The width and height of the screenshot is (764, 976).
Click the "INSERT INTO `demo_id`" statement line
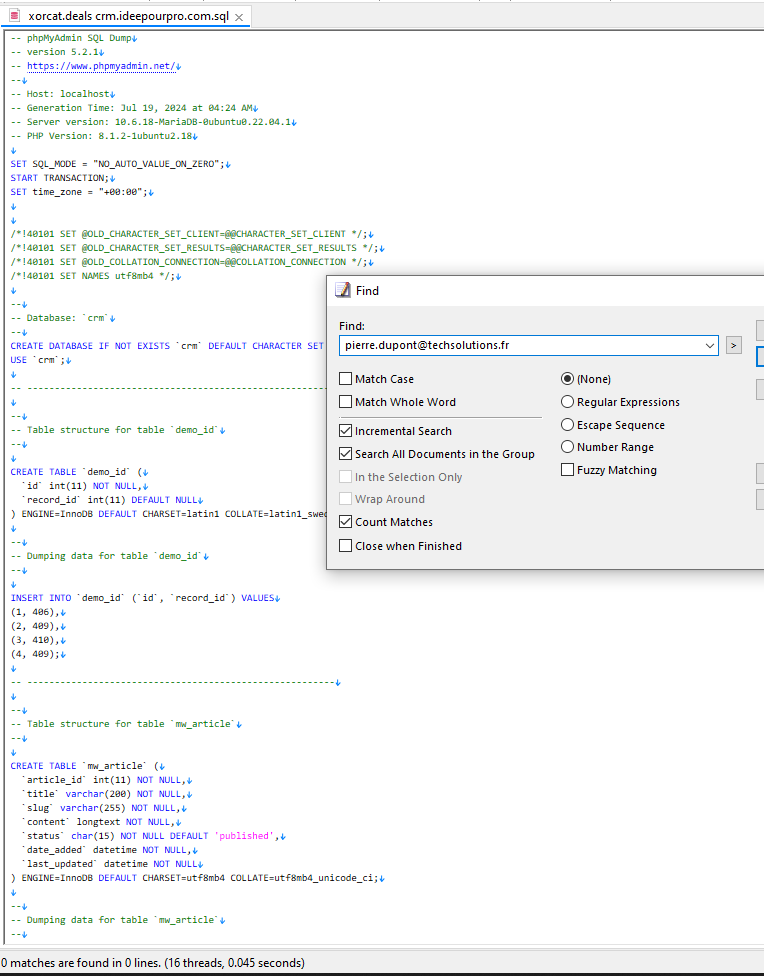145,598
